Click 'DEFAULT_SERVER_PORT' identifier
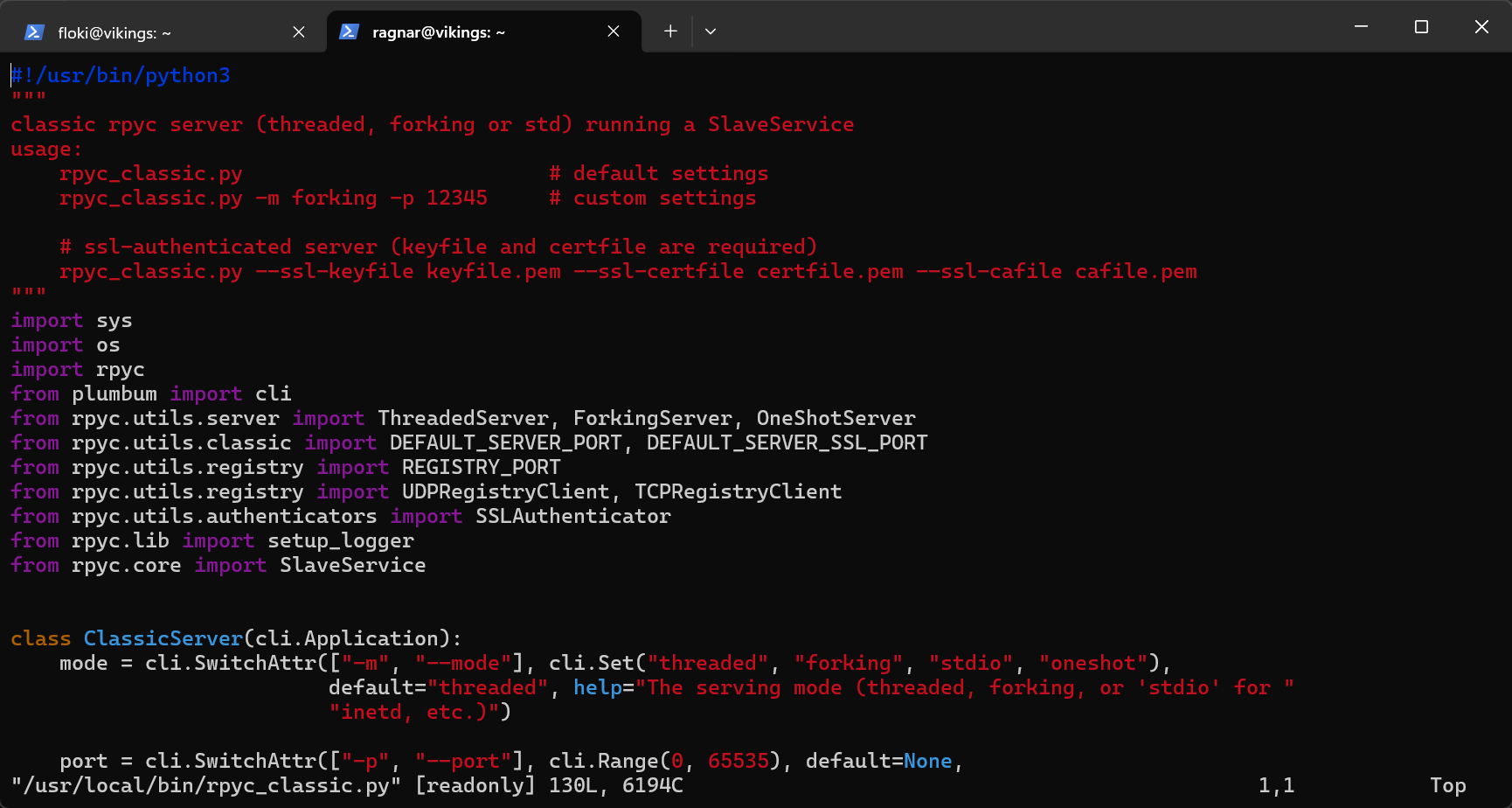 coord(506,442)
